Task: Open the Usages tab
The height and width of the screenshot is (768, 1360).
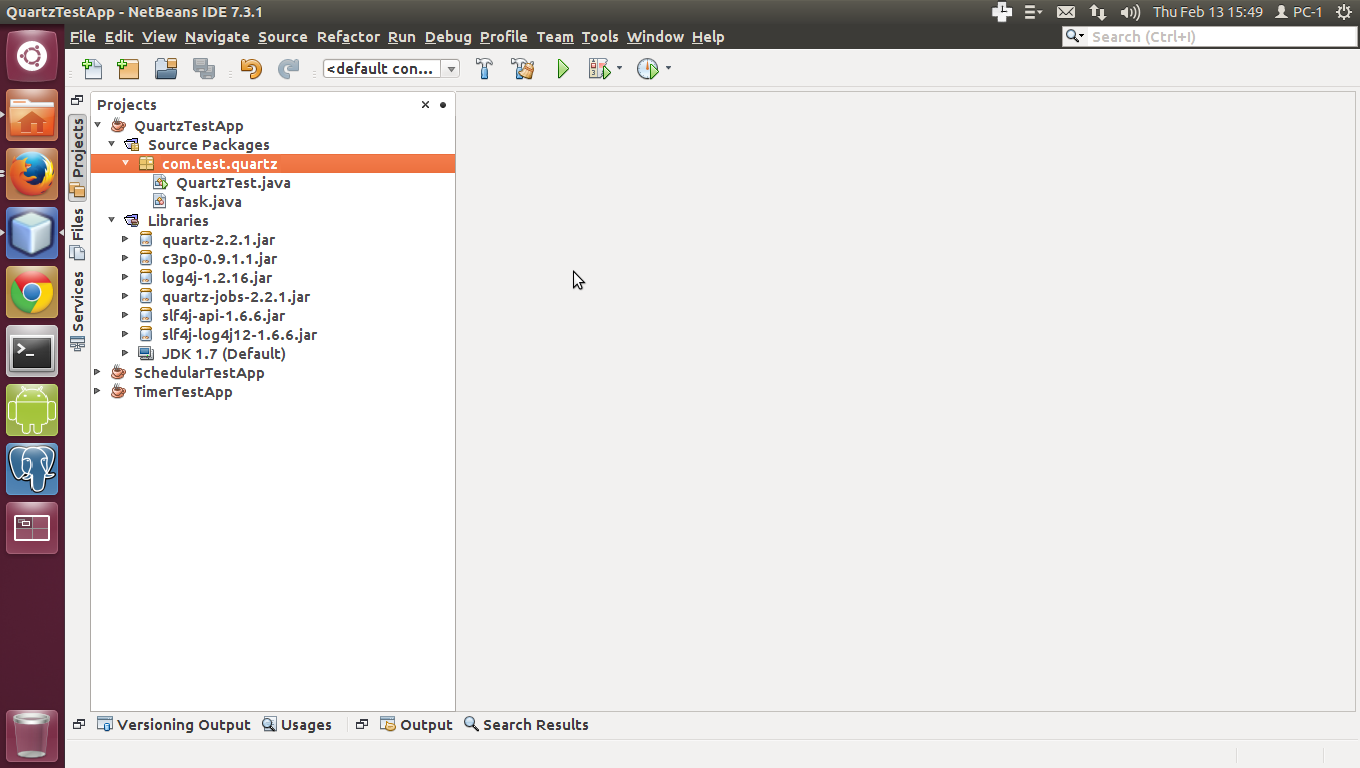Action: [x=297, y=725]
